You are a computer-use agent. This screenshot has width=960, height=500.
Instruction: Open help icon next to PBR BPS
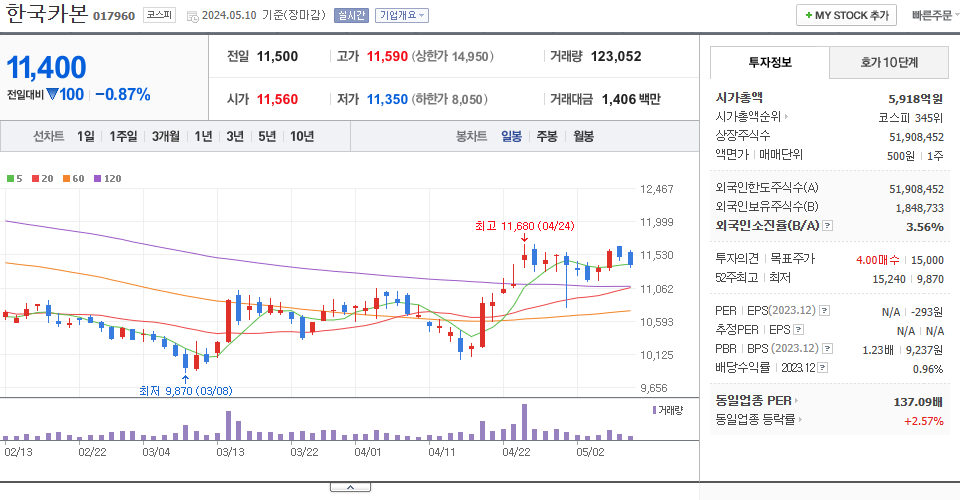tap(827, 349)
